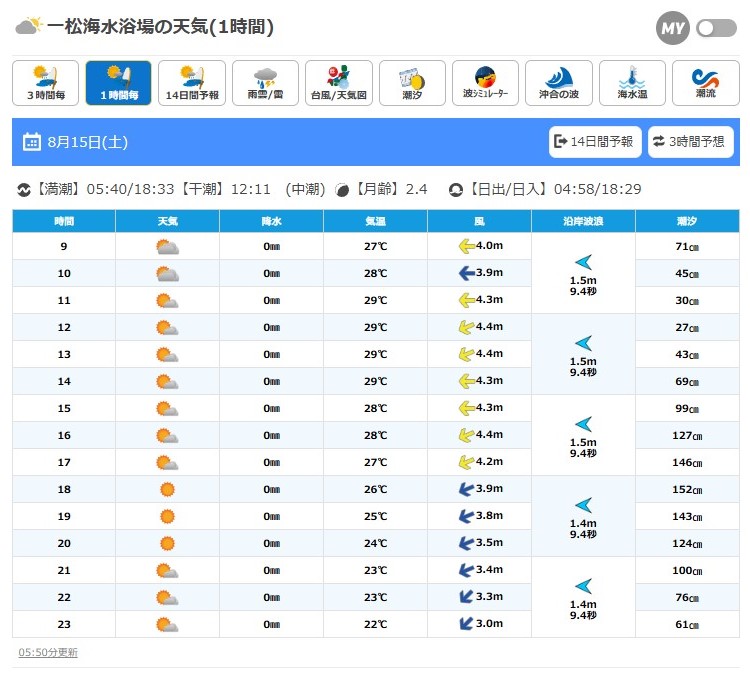Image resolution: width=750 pixels, height=675 pixels.
Task: Toggle the MY switch
Action: tap(716, 28)
